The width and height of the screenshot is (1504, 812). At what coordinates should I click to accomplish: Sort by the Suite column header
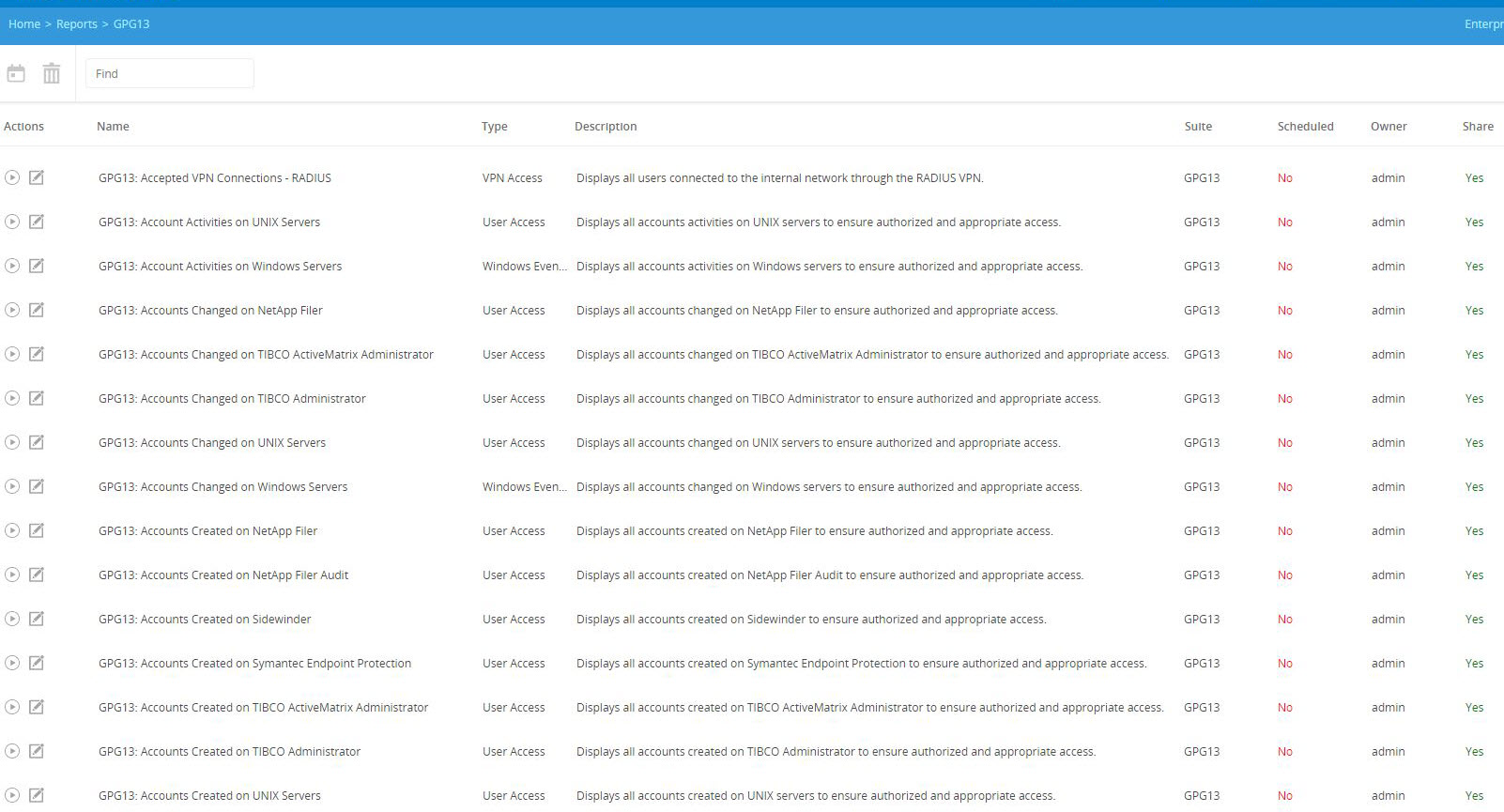point(1198,127)
